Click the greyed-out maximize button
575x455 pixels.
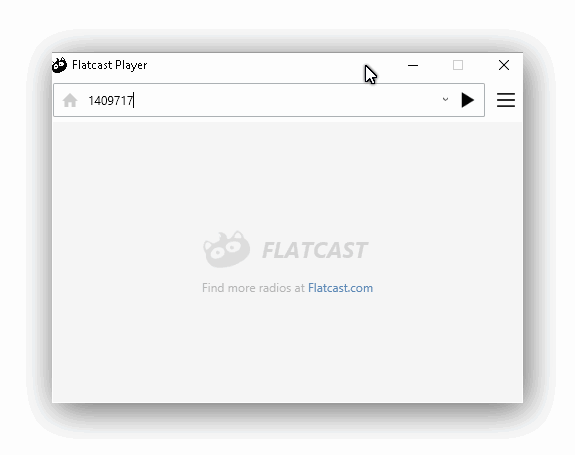tap(458, 65)
